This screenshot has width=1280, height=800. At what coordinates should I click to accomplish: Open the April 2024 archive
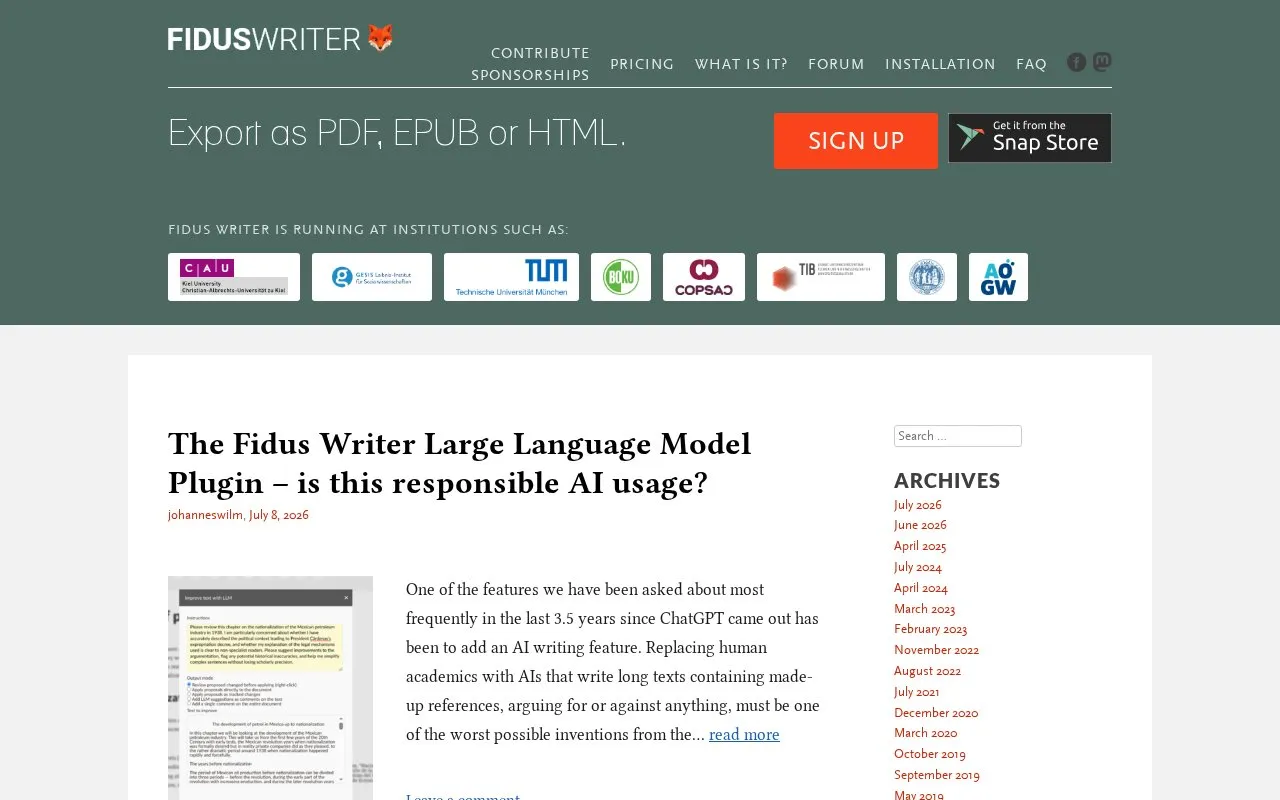[x=921, y=588]
